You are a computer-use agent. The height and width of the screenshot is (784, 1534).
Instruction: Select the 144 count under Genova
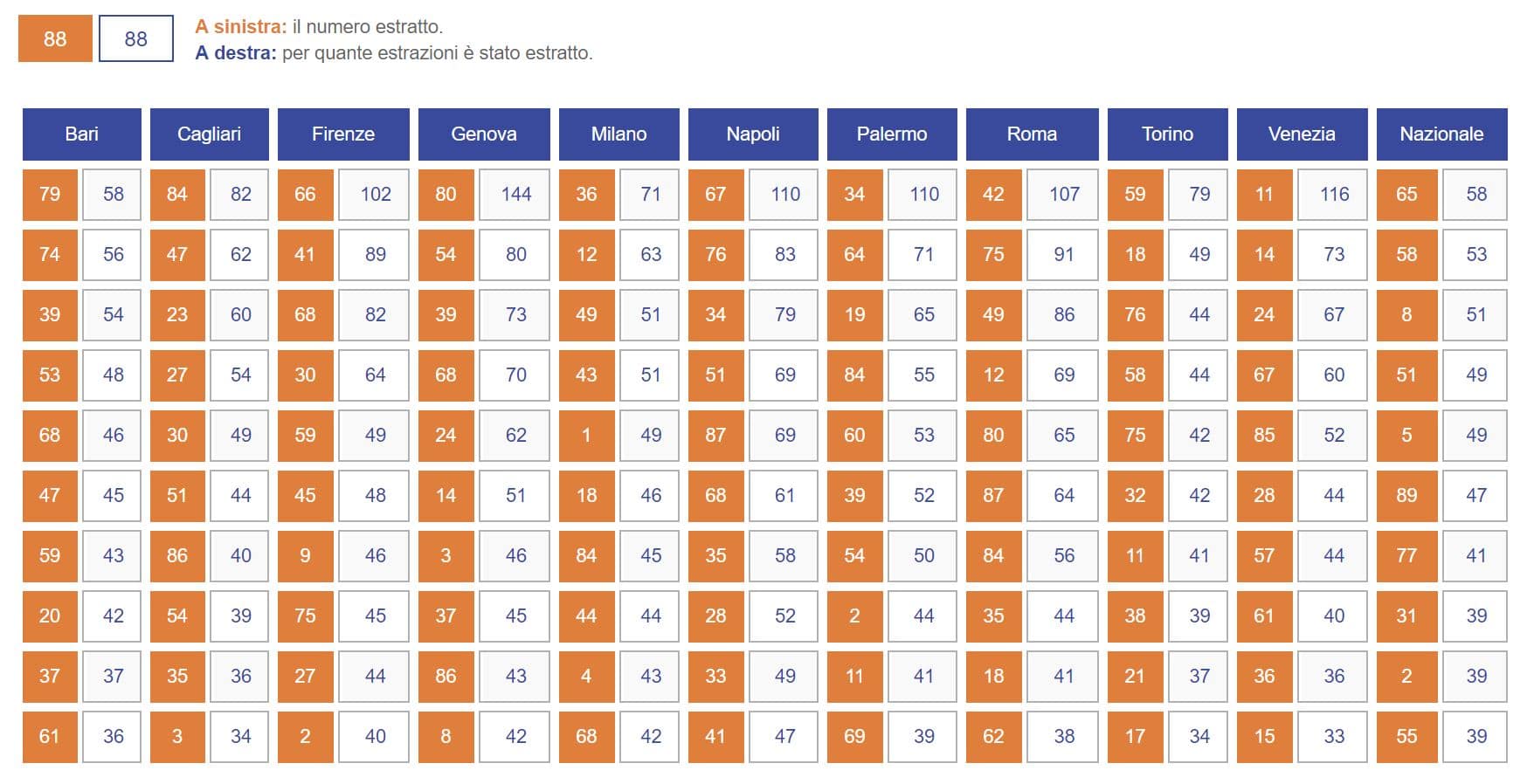515,194
